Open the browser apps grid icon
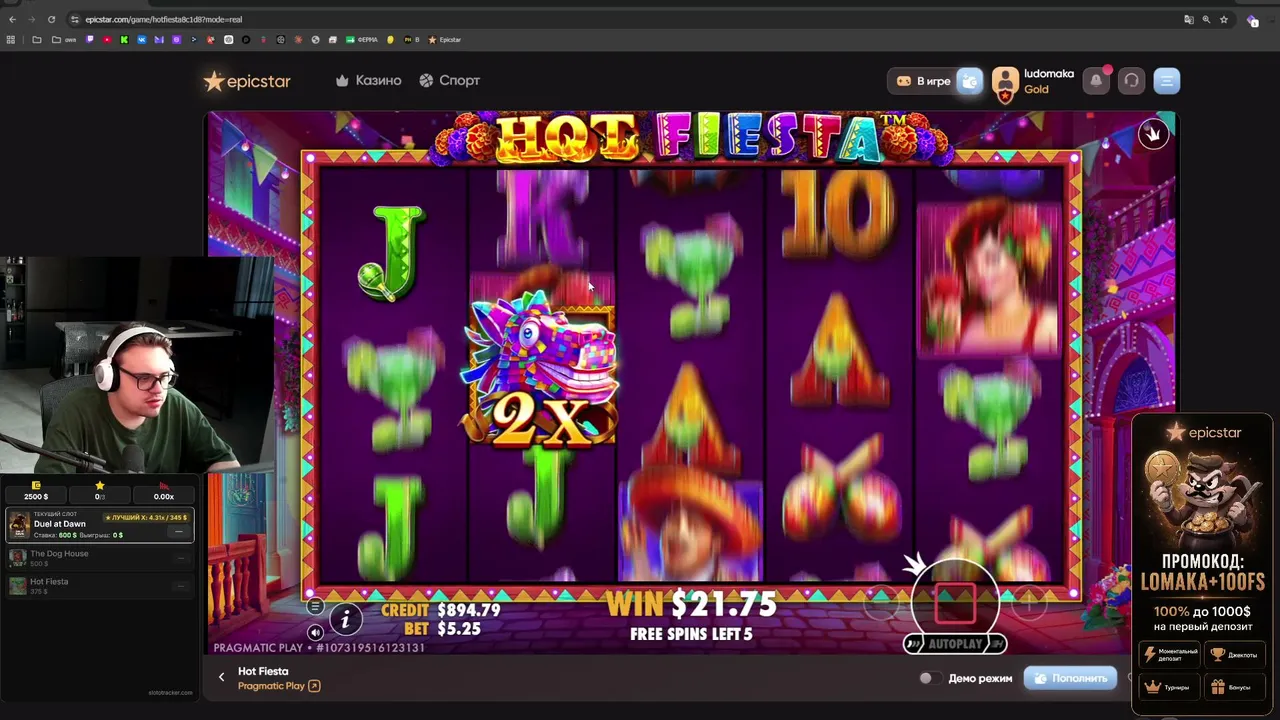 point(11,40)
